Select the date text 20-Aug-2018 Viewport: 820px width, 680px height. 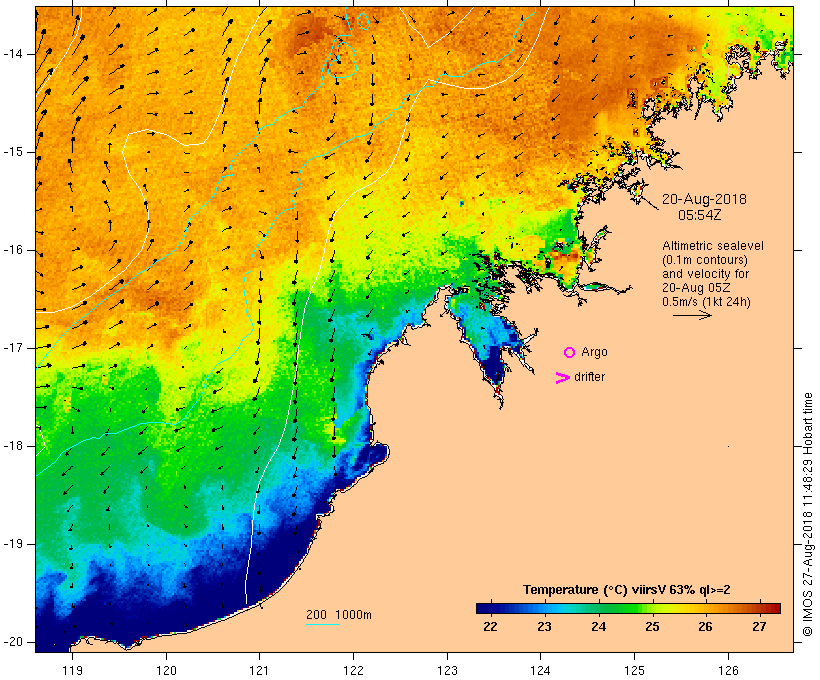704,199
